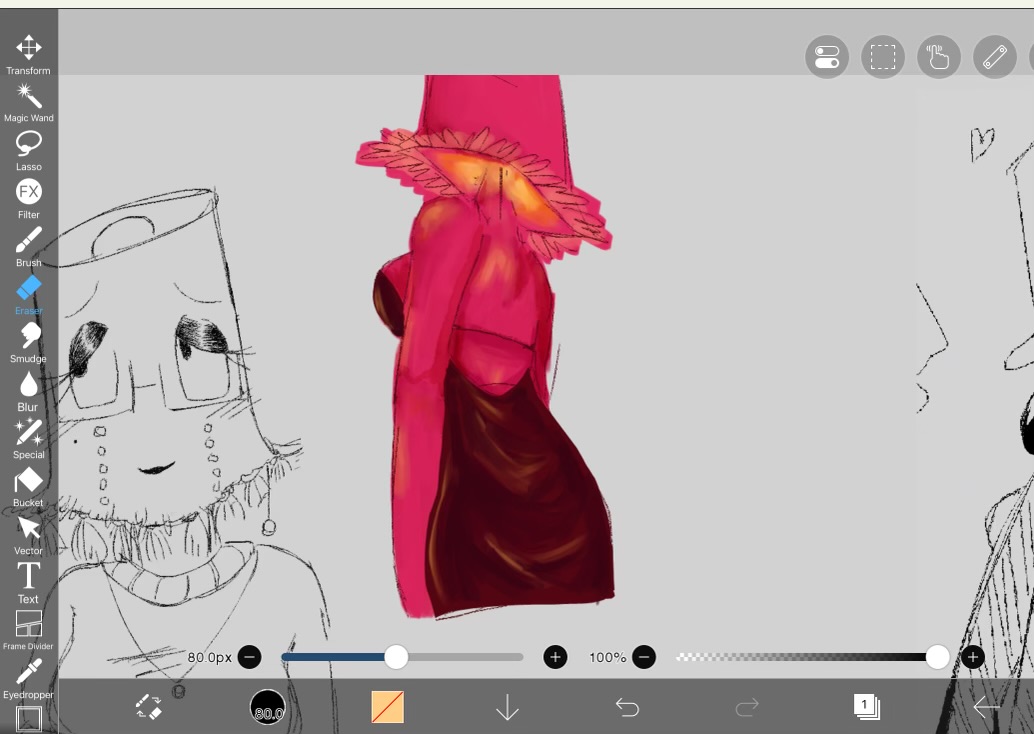This screenshot has height=734, width=1034.
Task: Select the Vector tool
Action: tap(28, 535)
